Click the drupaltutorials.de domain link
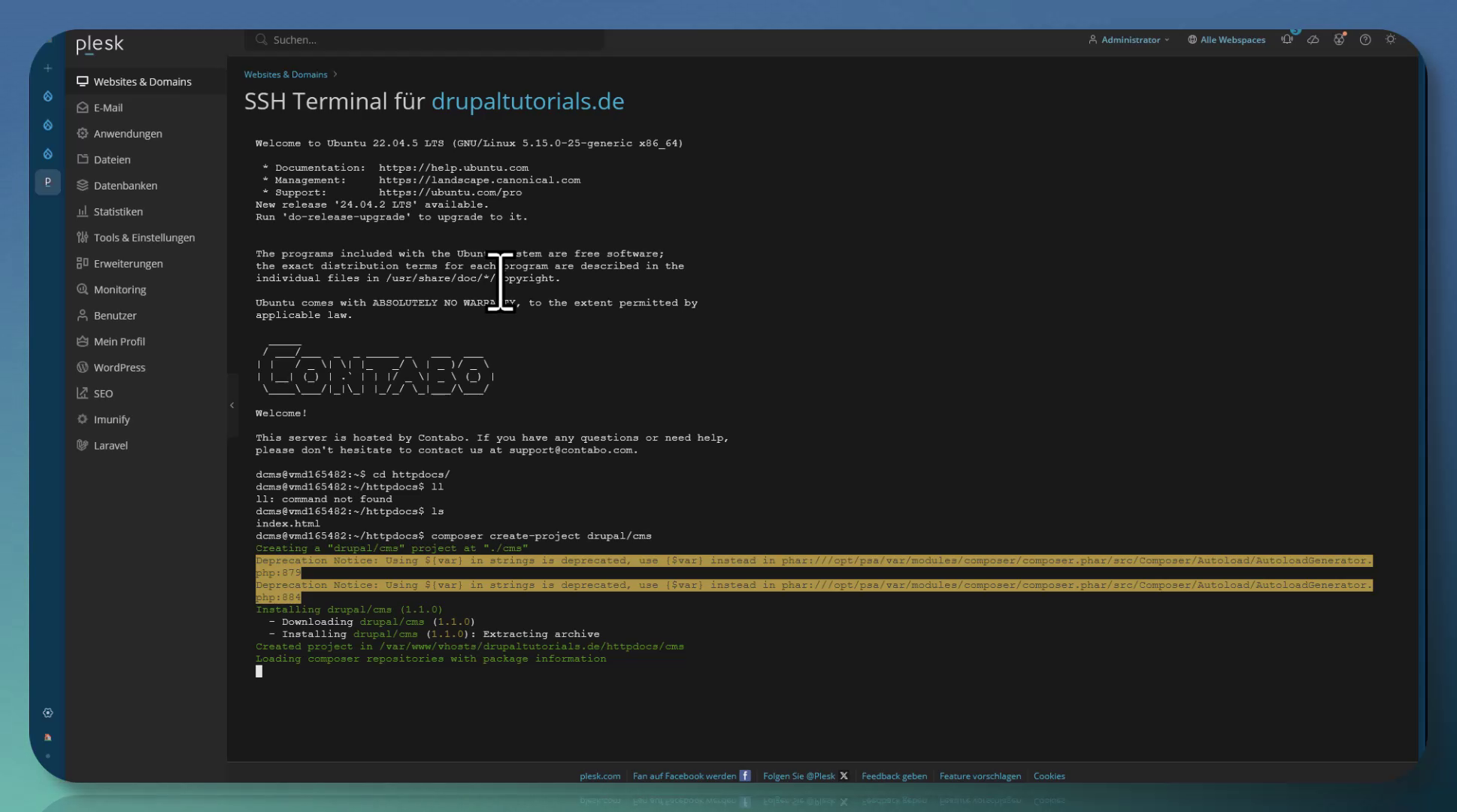 tap(528, 101)
